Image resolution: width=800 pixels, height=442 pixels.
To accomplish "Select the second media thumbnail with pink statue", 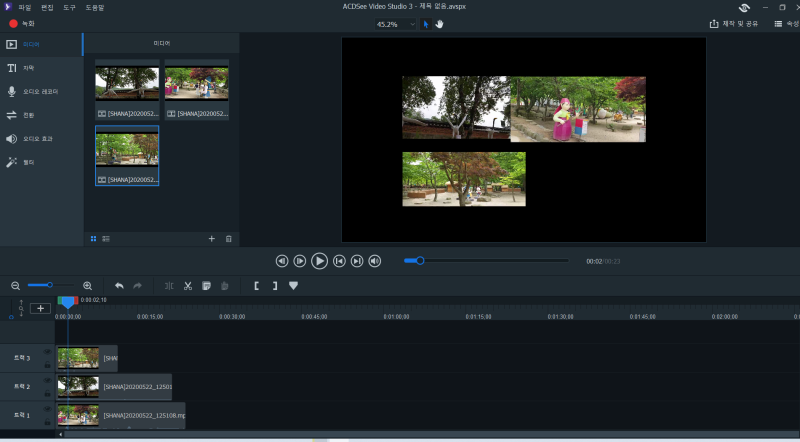I will coord(196,90).
